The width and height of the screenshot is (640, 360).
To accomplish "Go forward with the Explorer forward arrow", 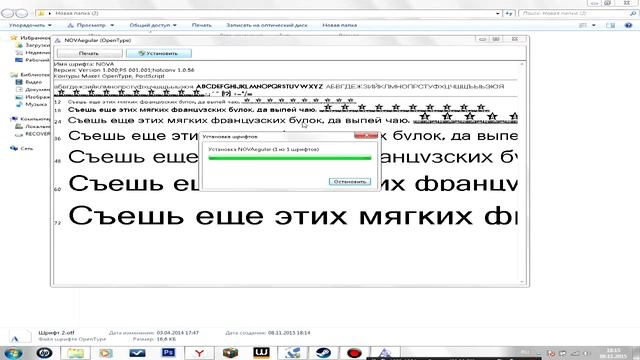I will [x=22, y=13].
